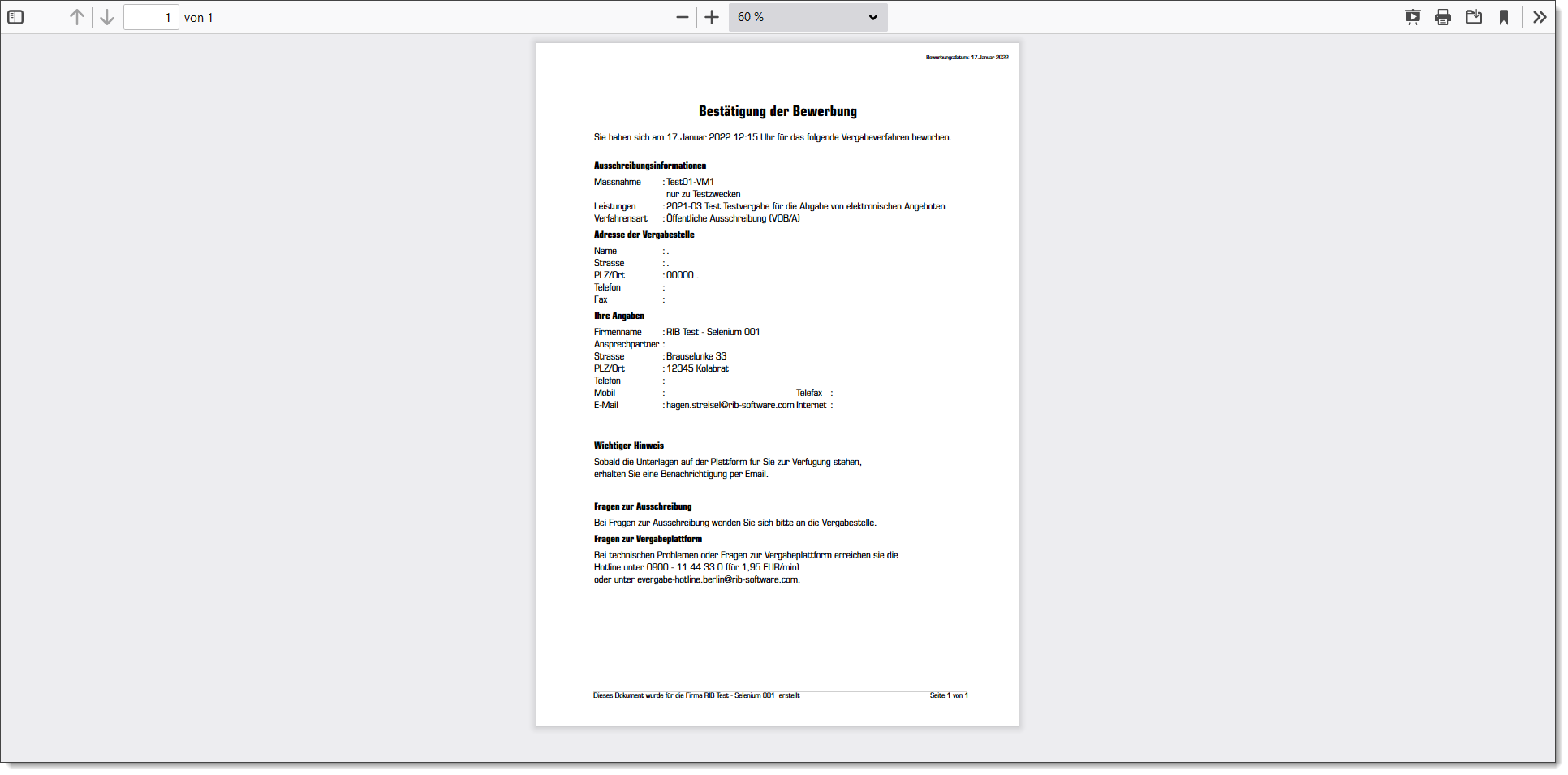Zoom out with the minus icon

click(x=683, y=17)
